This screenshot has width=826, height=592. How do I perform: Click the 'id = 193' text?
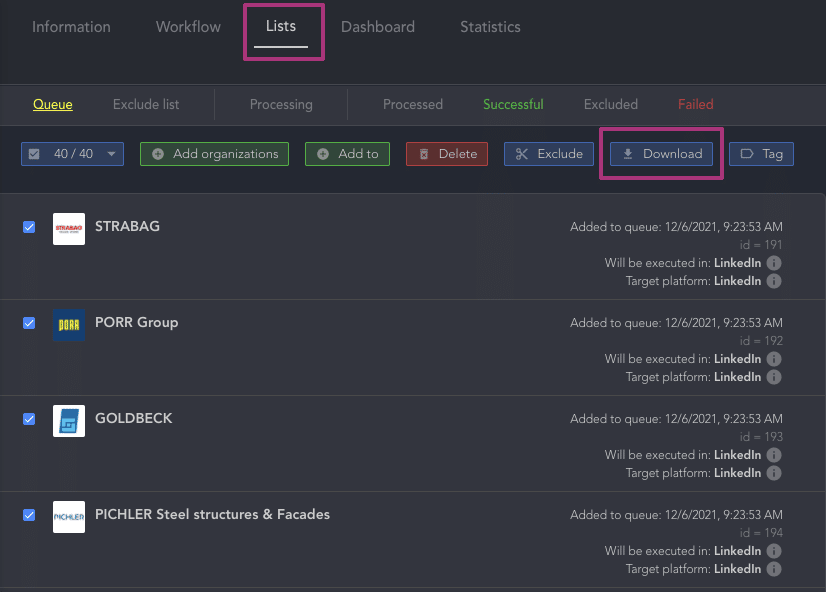[761, 437]
